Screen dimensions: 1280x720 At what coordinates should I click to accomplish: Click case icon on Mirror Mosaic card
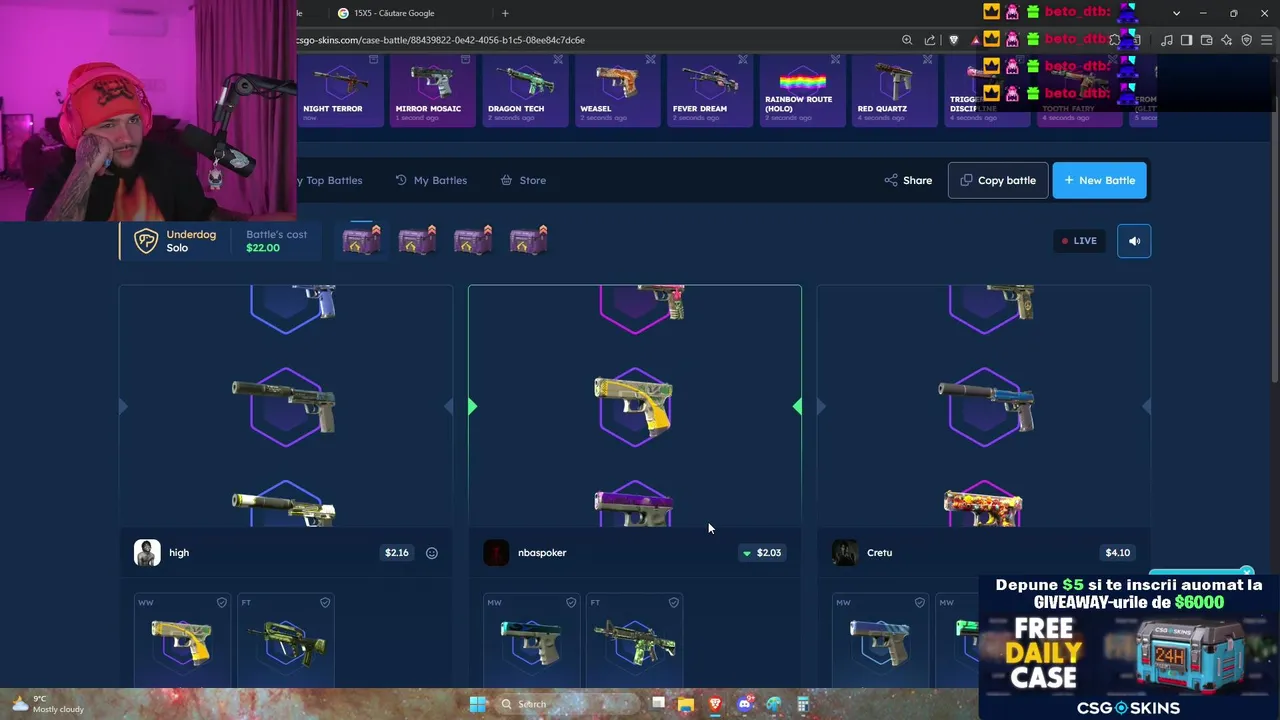[466, 60]
